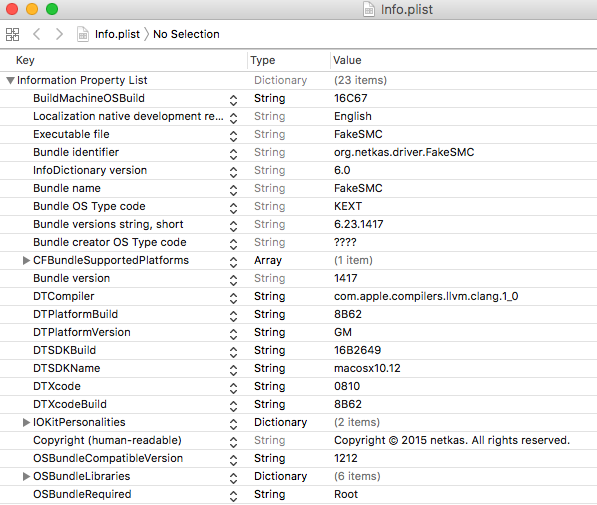Open key stepper for Localization native development row
The width and height of the screenshot is (597, 505).
click(x=233, y=118)
